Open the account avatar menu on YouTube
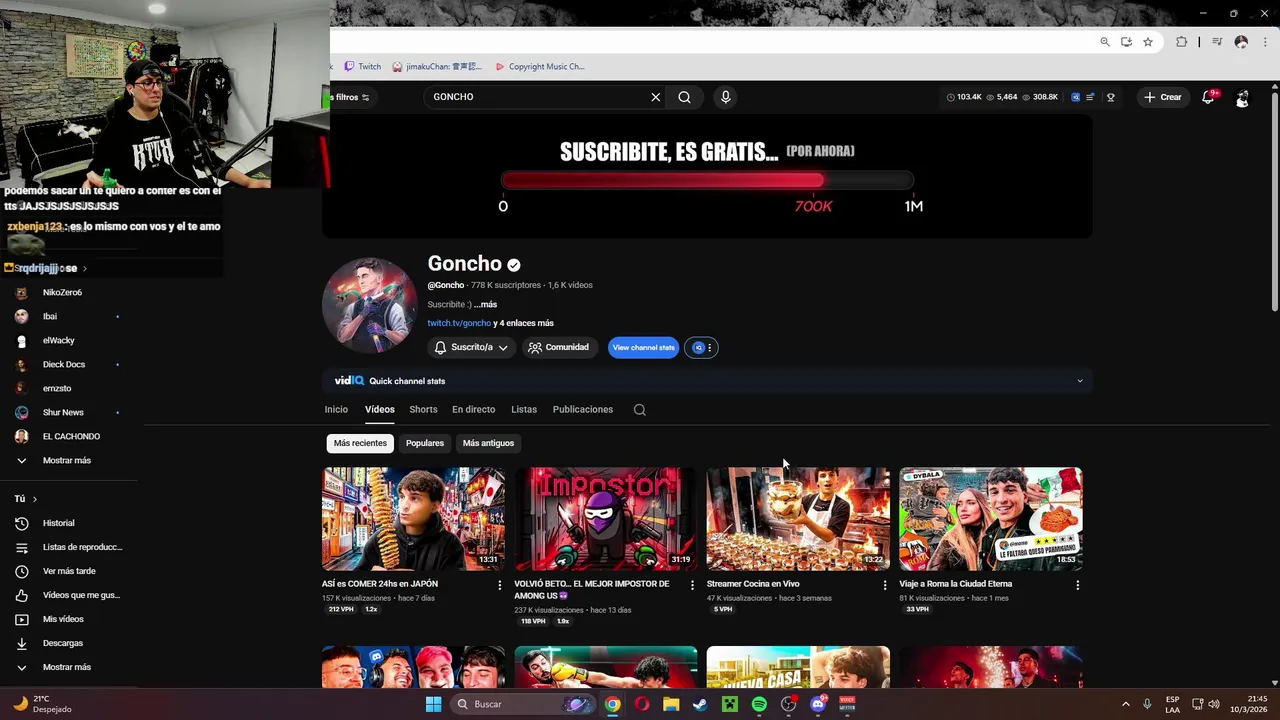This screenshot has height=720, width=1280. 1242,98
